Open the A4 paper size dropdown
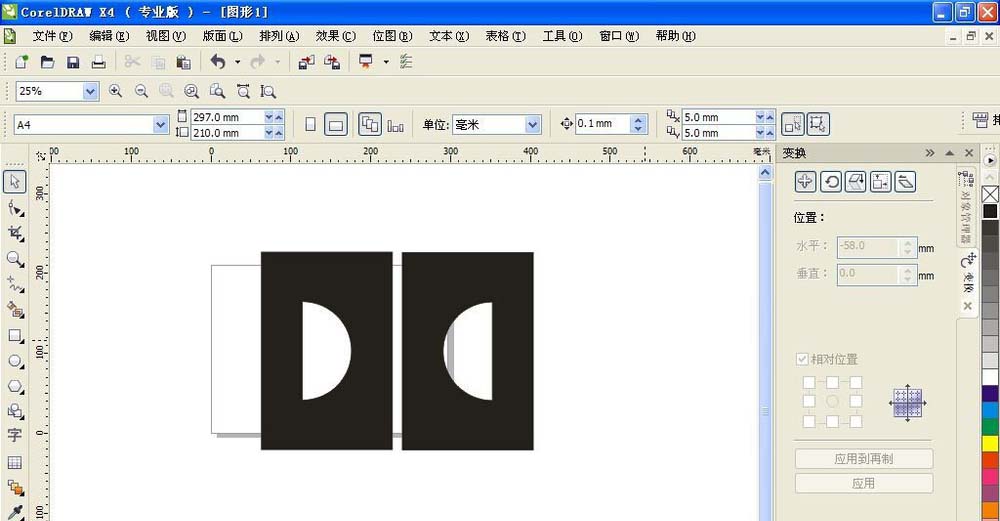 pyautogui.click(x=161, y=125)
